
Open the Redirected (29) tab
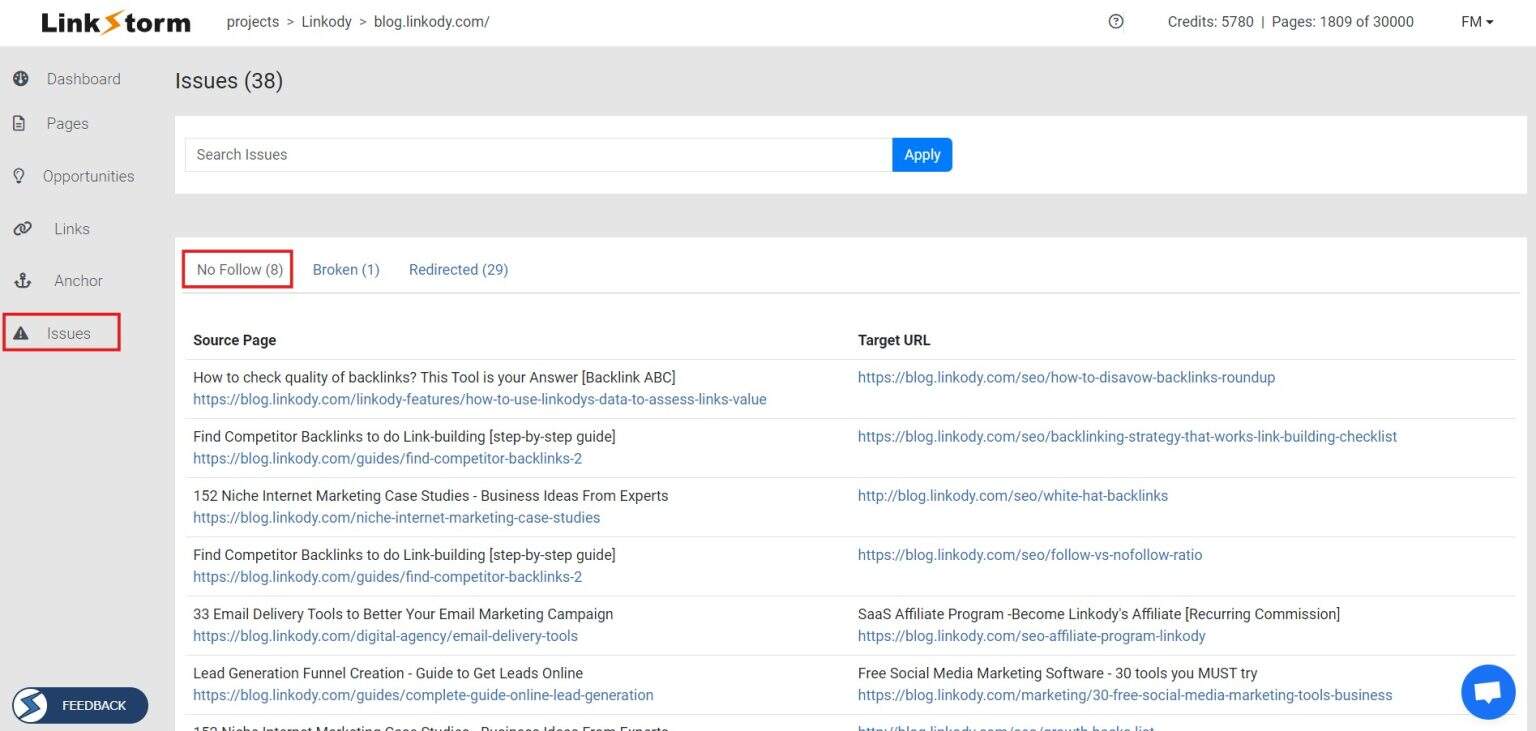coord(458,270)
